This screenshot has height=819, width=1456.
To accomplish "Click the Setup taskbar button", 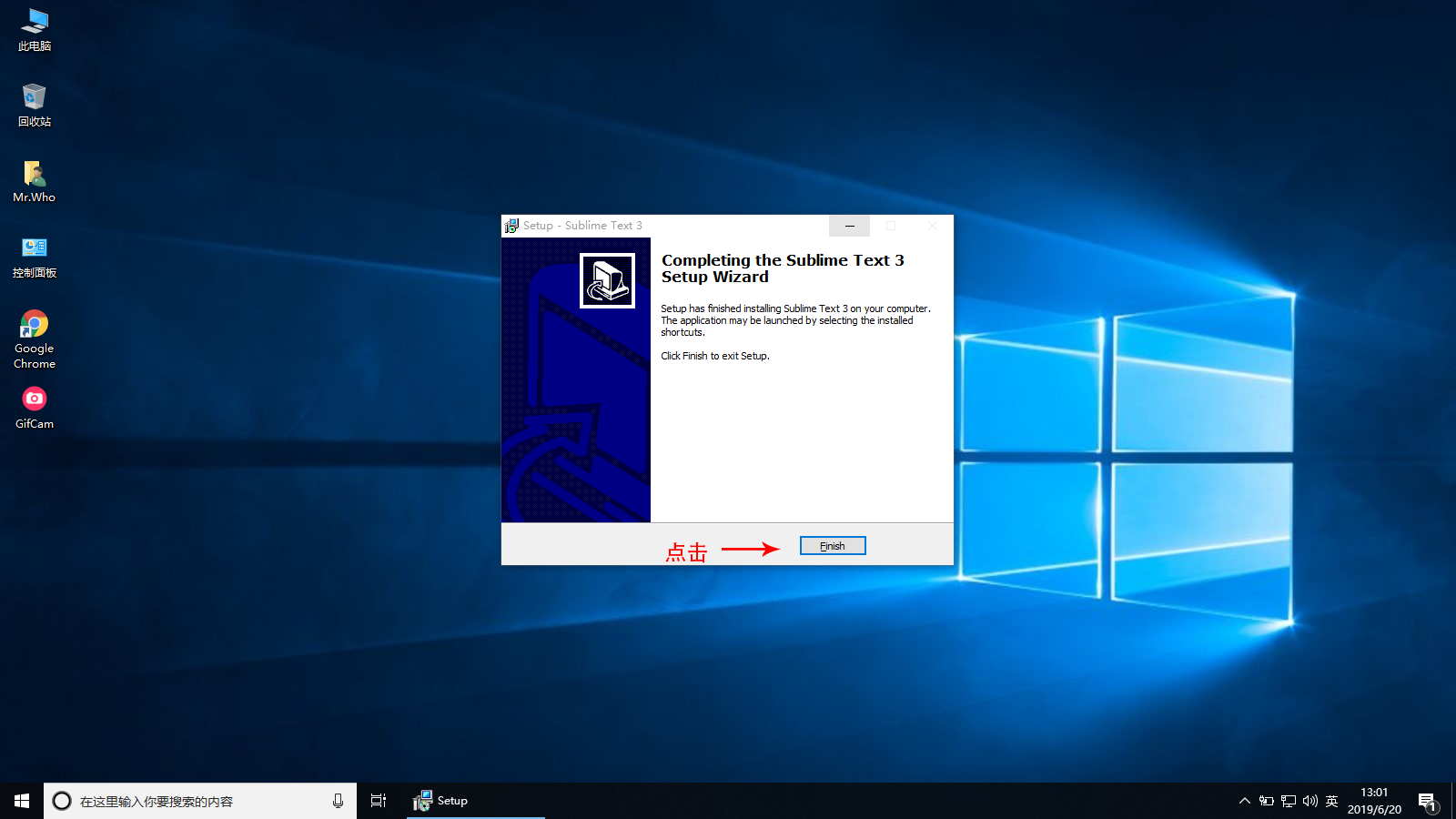I will click(475, 801).
